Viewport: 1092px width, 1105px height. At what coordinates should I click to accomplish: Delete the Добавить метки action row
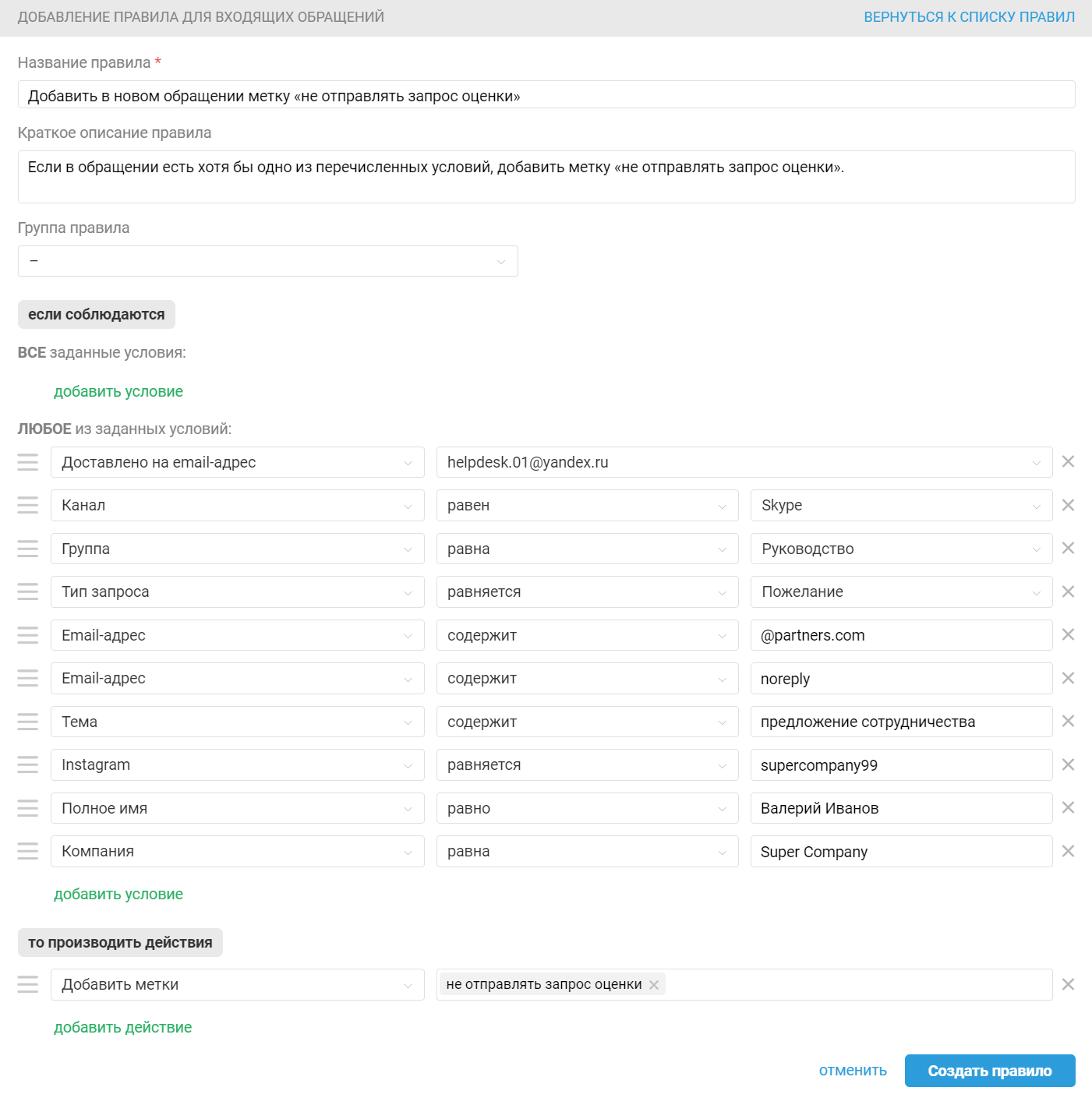pos(1068,984)
